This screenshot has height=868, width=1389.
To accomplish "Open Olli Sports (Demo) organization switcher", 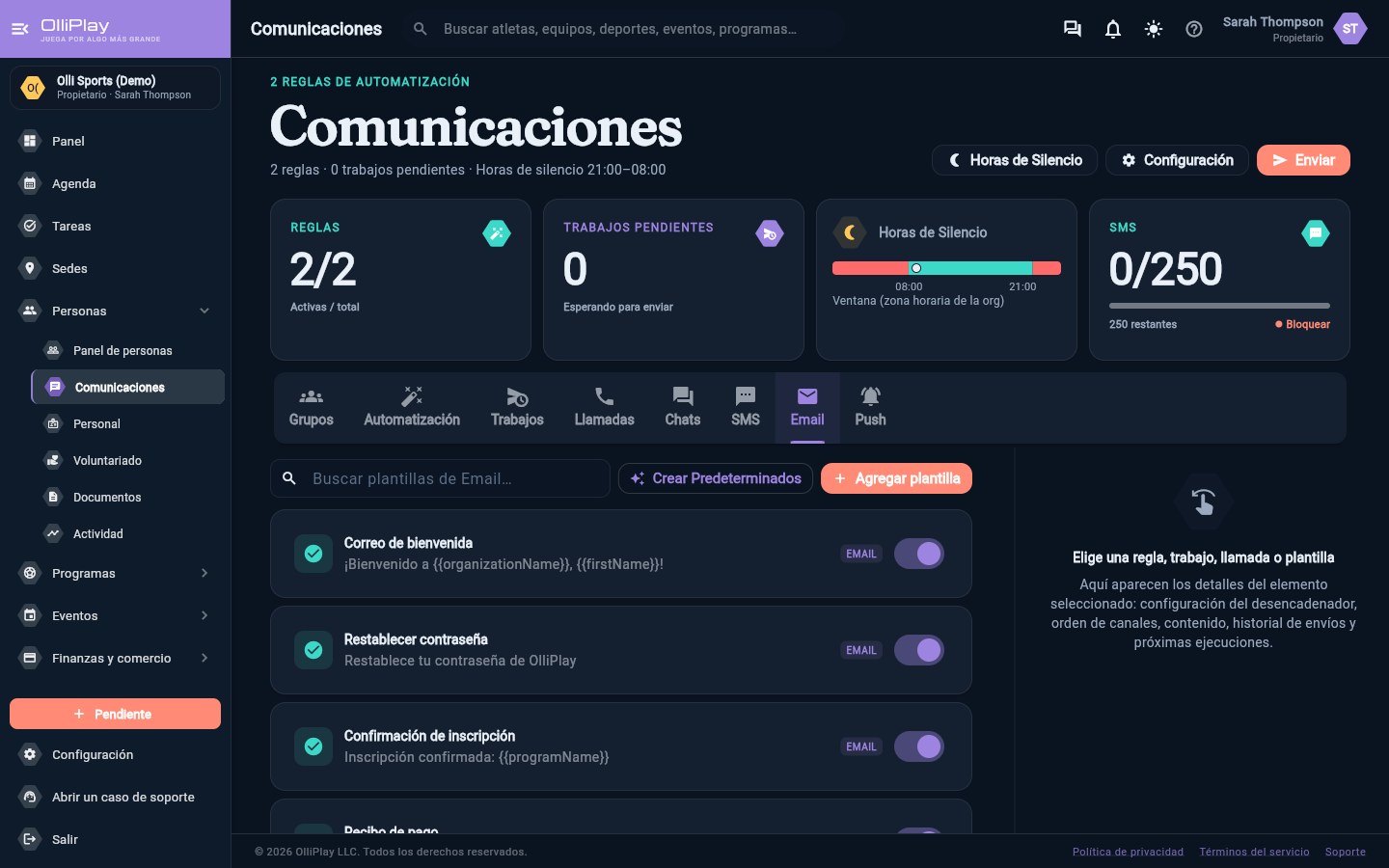I will [115, 88].
